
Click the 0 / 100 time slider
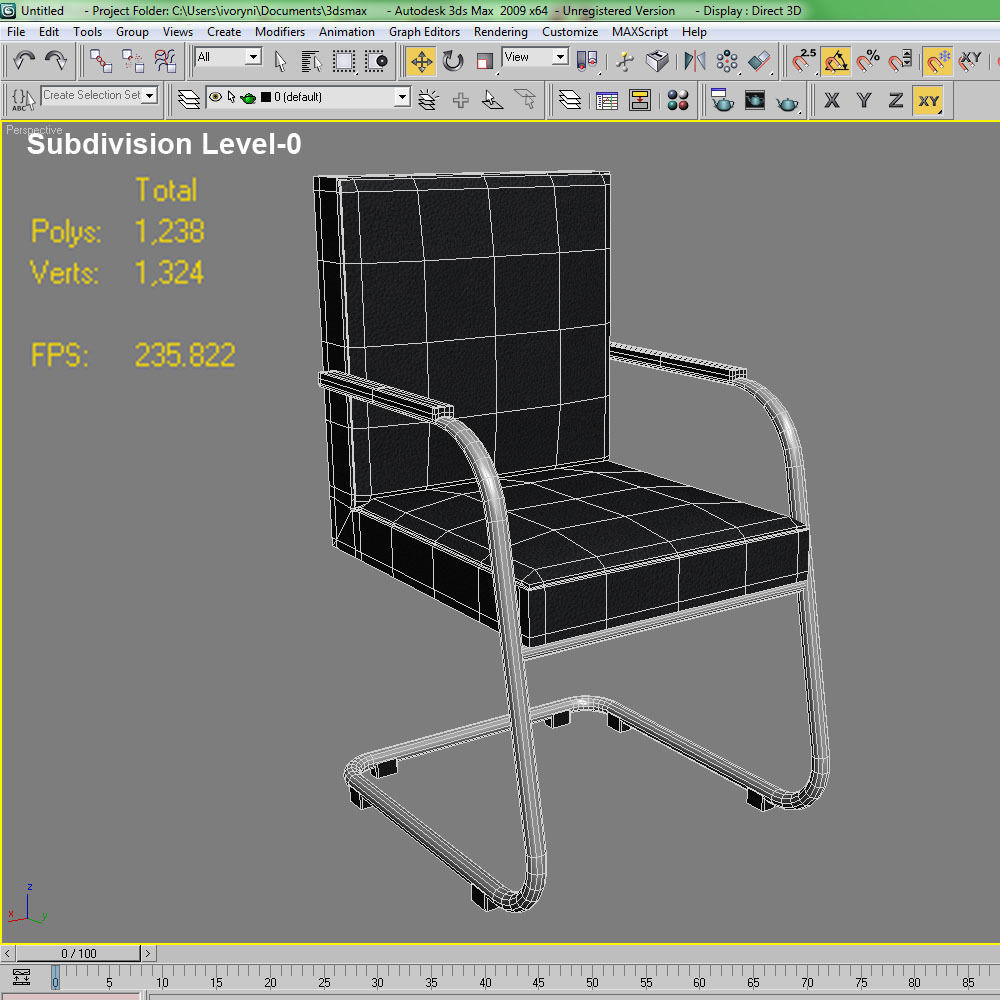coord(78,953)
